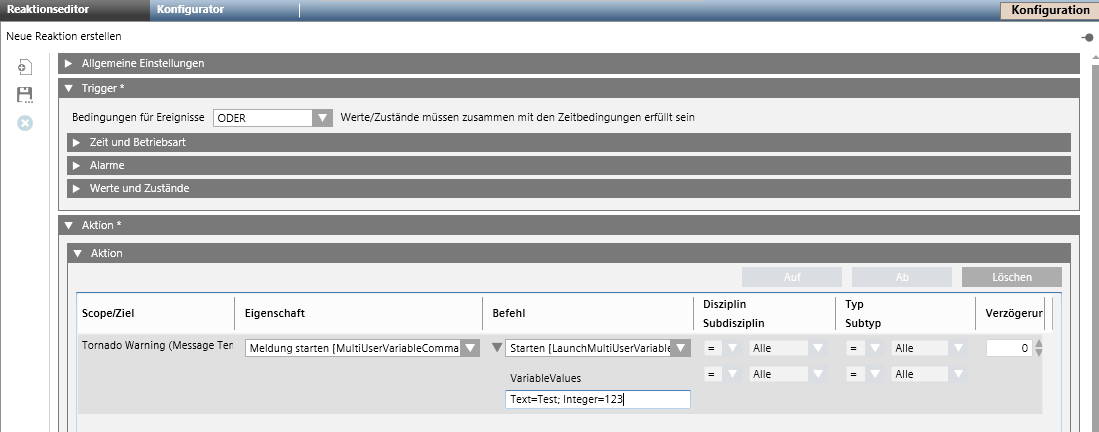Expand the Allgemeine Einstellungen section
Image resolution: width=1099 pixels, height=432 pixels.
69,63
